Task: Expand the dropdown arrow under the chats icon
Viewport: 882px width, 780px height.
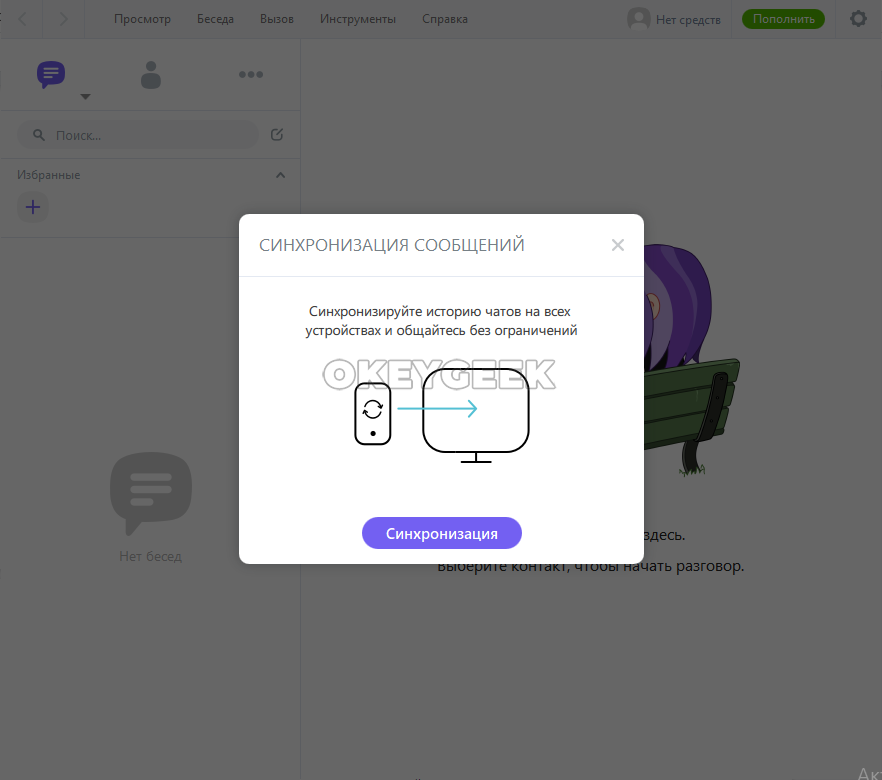Action: (x=86, y=97)
